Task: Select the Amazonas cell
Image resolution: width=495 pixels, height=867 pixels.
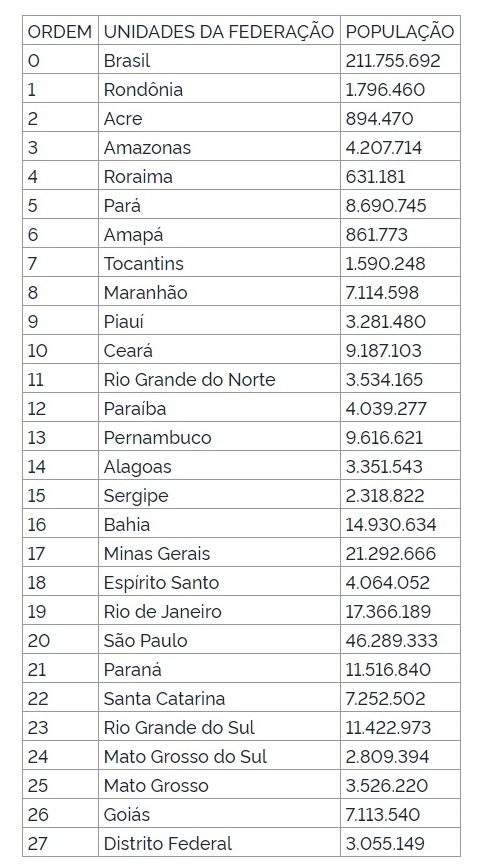Action: [x=219, y=147]
